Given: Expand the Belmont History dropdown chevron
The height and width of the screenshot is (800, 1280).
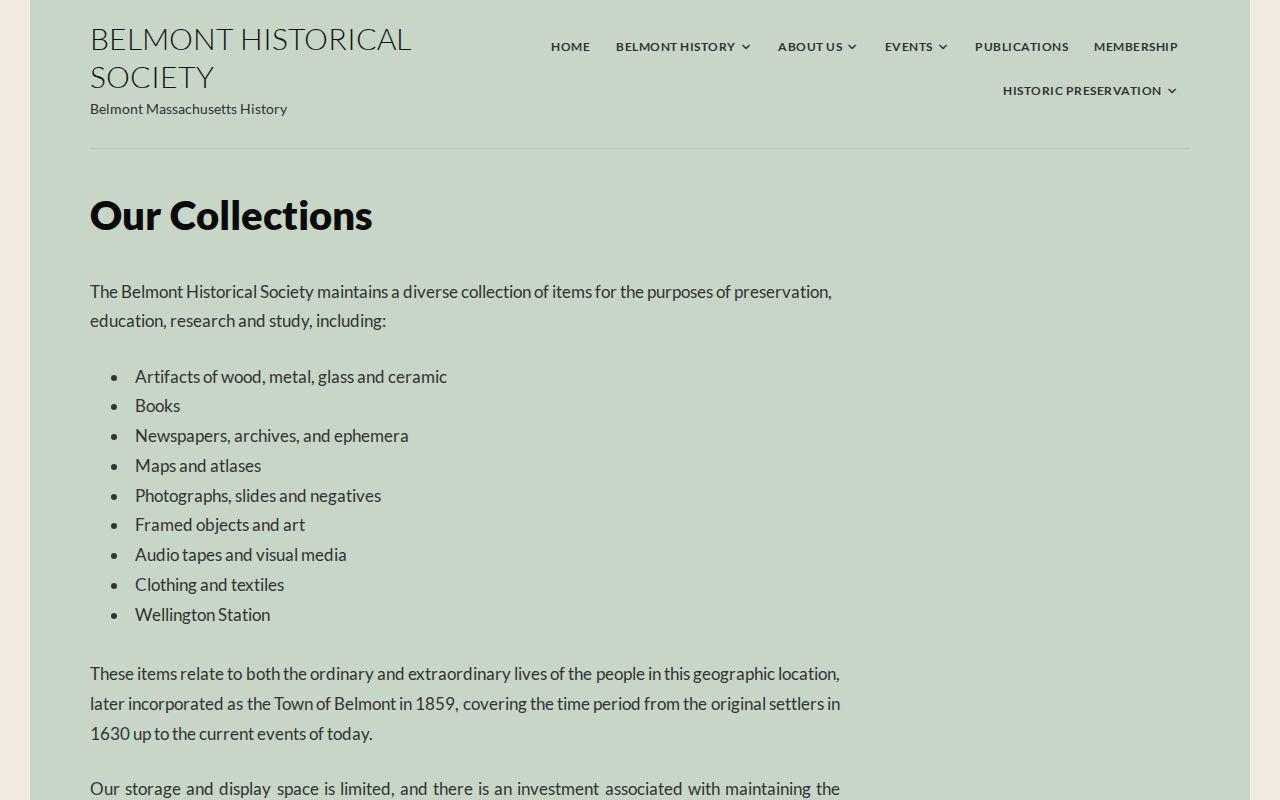Looking at the screenshot, I should click(x=746, y=47).
